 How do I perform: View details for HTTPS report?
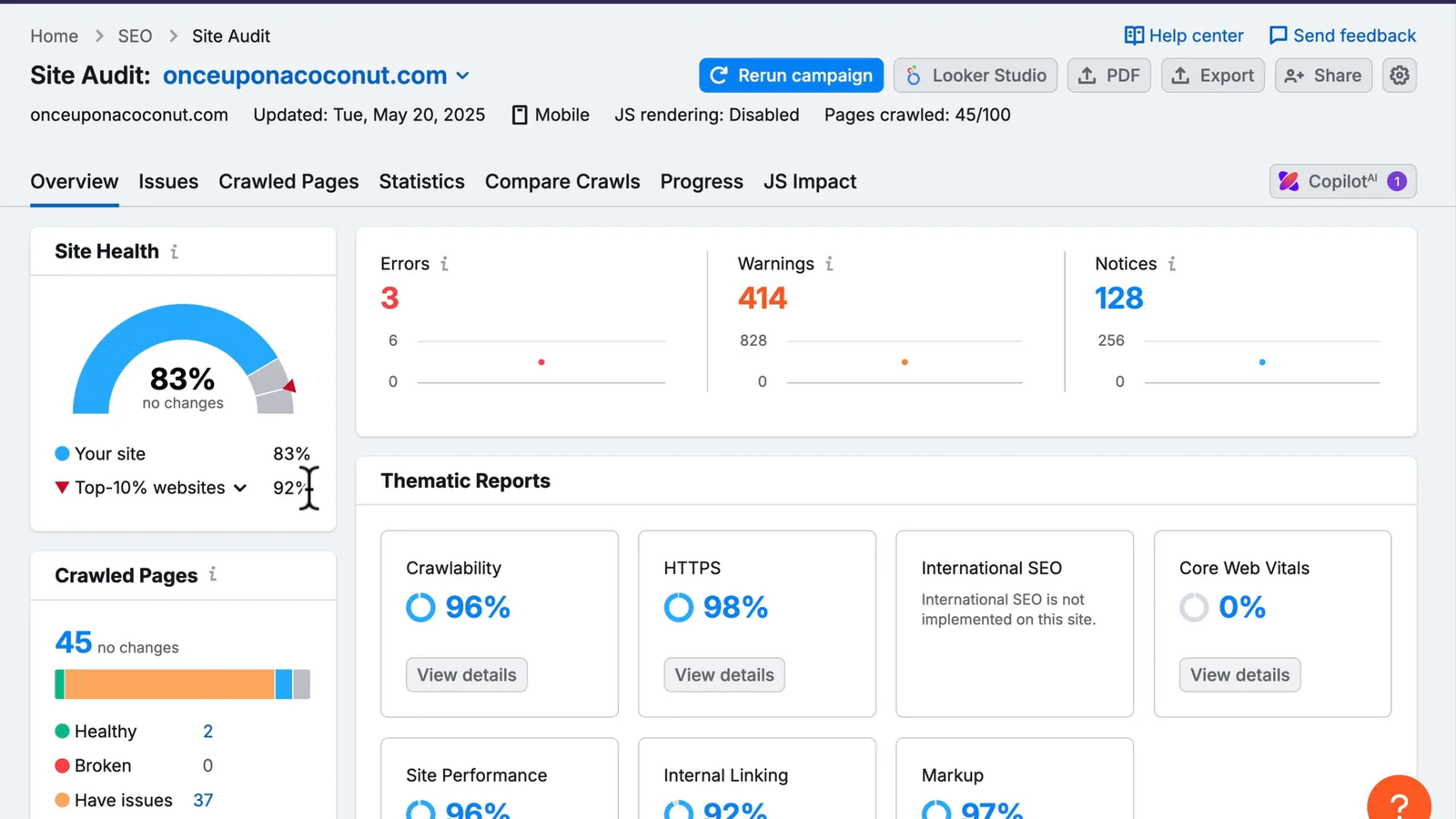click(724, 674)
